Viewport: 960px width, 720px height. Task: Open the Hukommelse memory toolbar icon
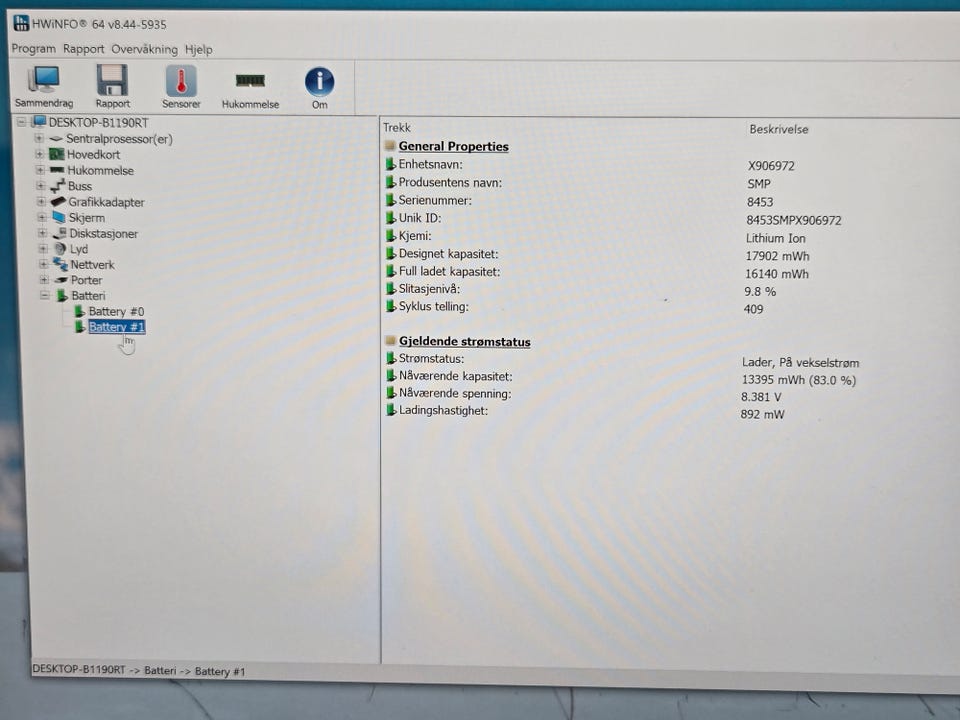click(250, 80)
